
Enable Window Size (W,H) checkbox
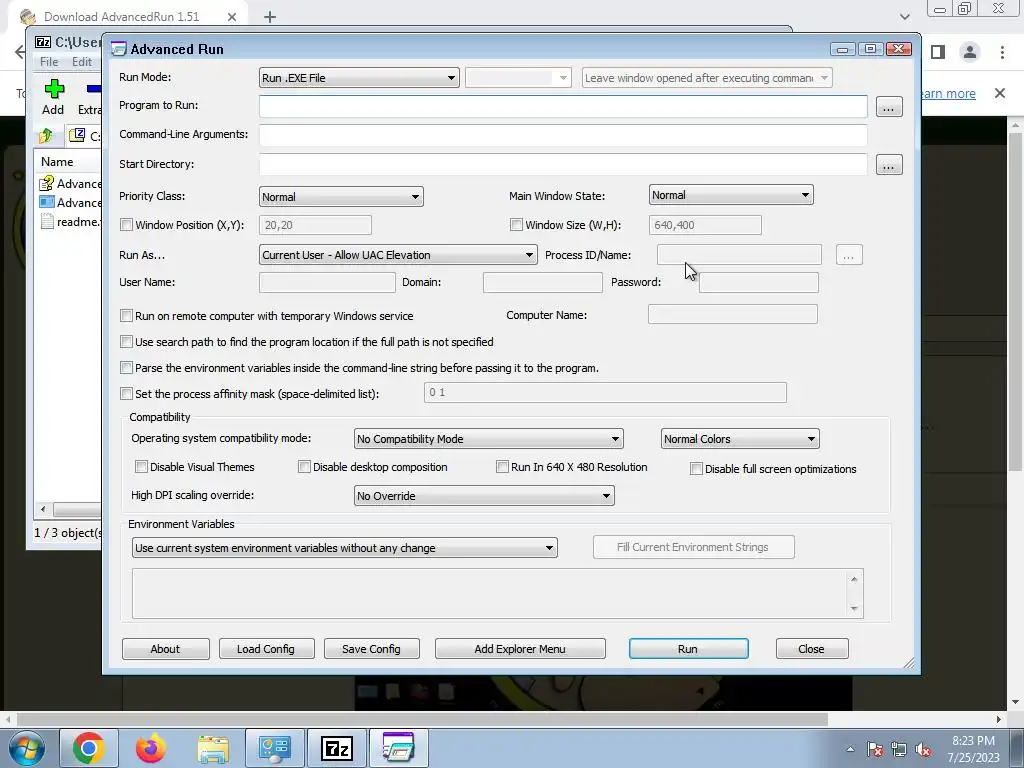[x=516, y=225]
